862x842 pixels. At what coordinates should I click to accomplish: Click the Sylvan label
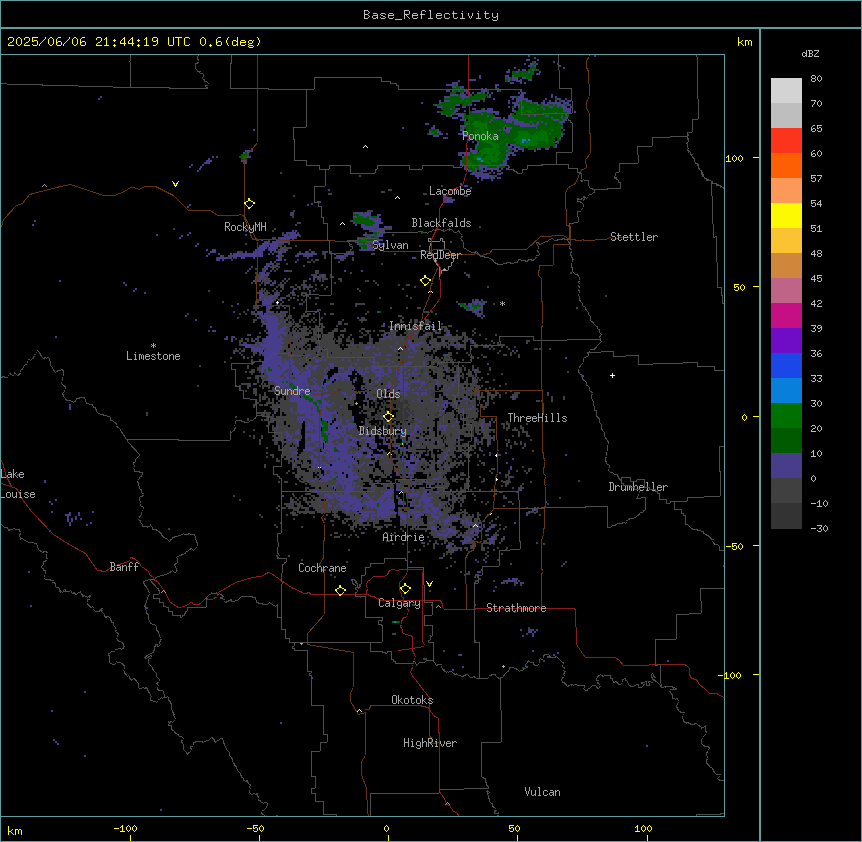[390, 245]
